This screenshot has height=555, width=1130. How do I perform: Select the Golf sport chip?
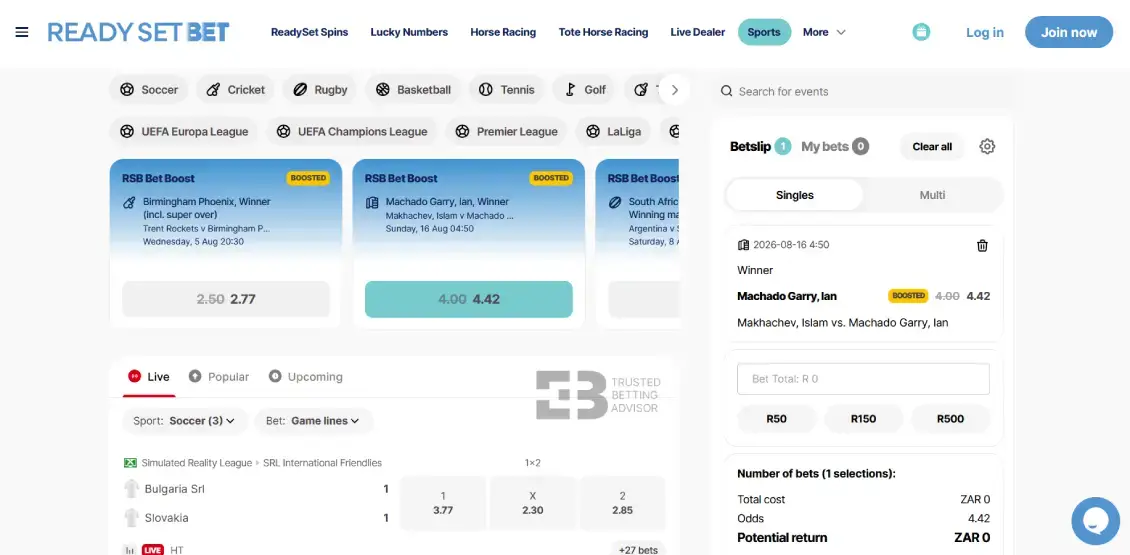(584, 90)
